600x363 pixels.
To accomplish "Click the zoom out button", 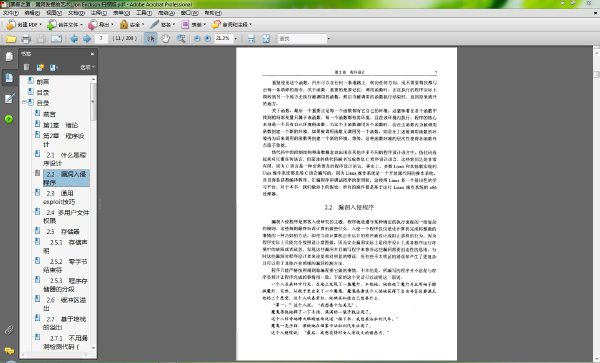I will [x=197, y=39].
